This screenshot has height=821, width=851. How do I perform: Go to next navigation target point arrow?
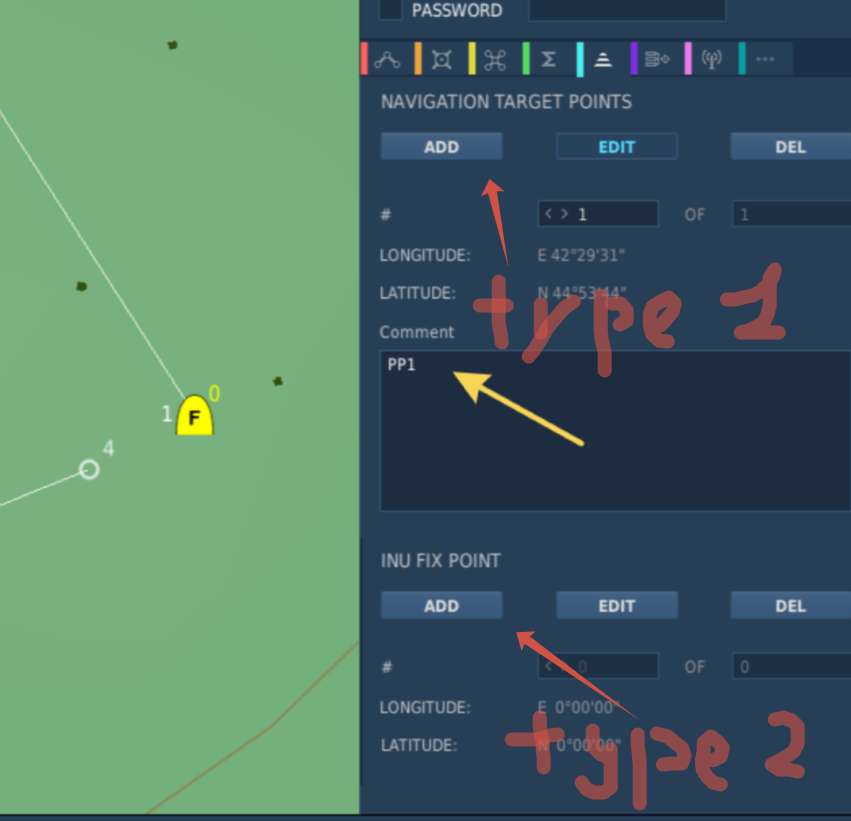(564, 214)
